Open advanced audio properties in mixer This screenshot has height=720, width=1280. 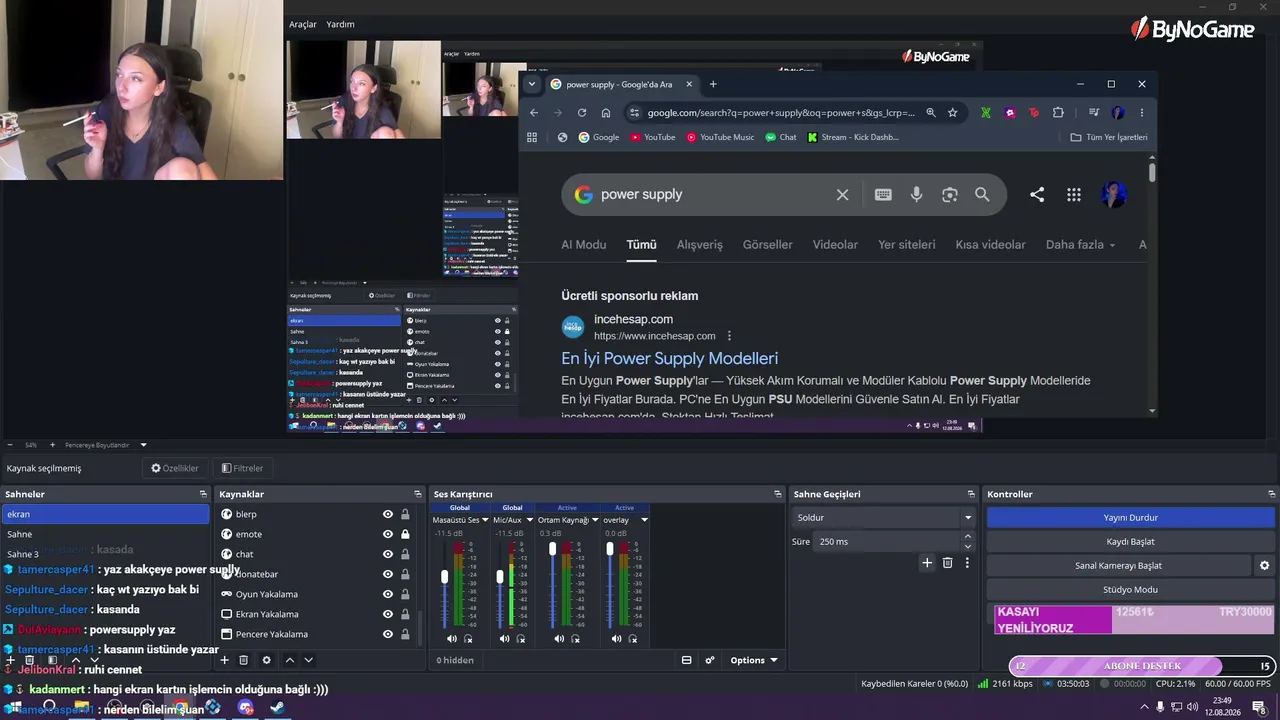tap(710, 660)
